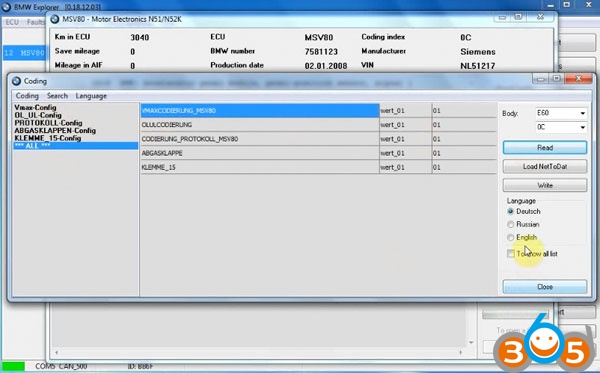Select the ABGASKLAPPE row
Viewport: 600px width, 373px height.
coord(260,153)
